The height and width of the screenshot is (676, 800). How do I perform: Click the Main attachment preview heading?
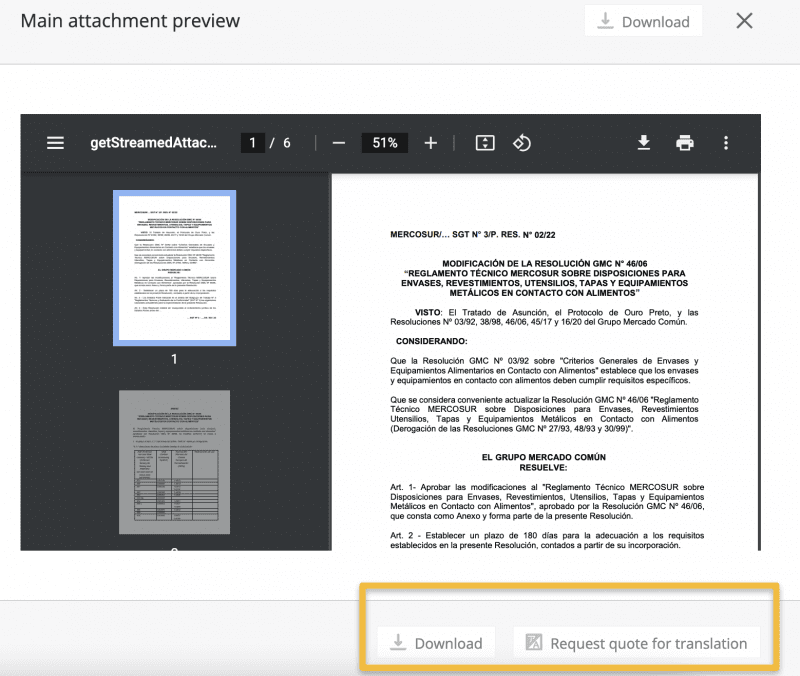[x=130, y=21]
